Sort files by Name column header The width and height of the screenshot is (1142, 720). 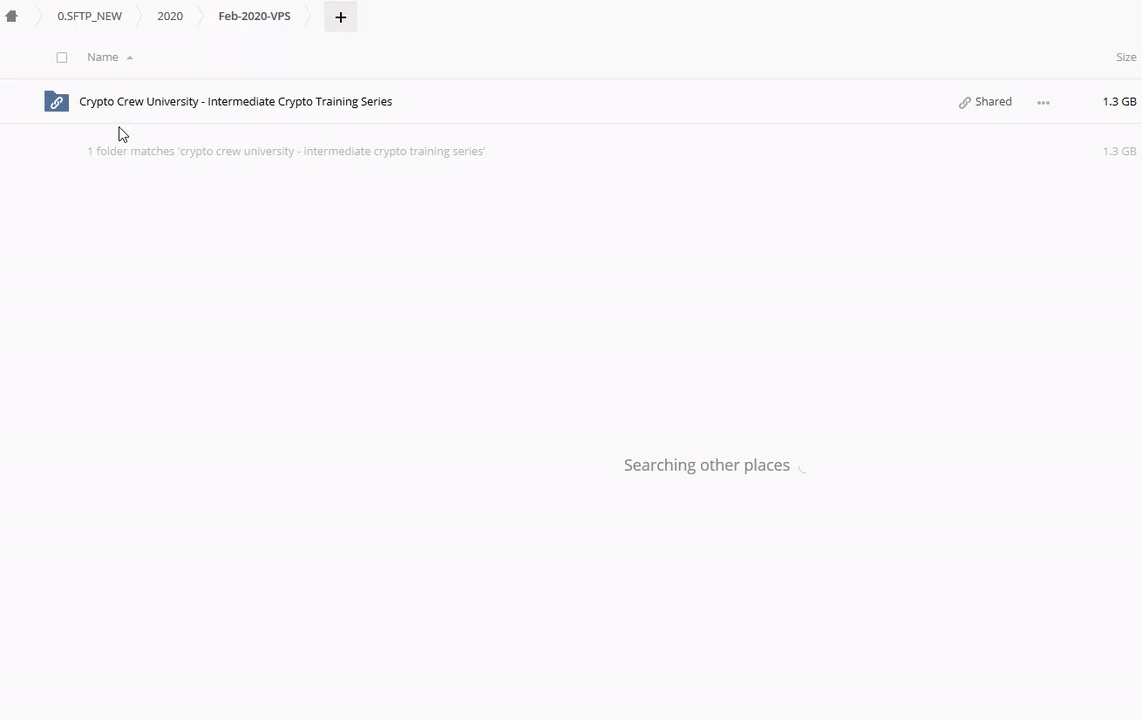coord(102,57)
